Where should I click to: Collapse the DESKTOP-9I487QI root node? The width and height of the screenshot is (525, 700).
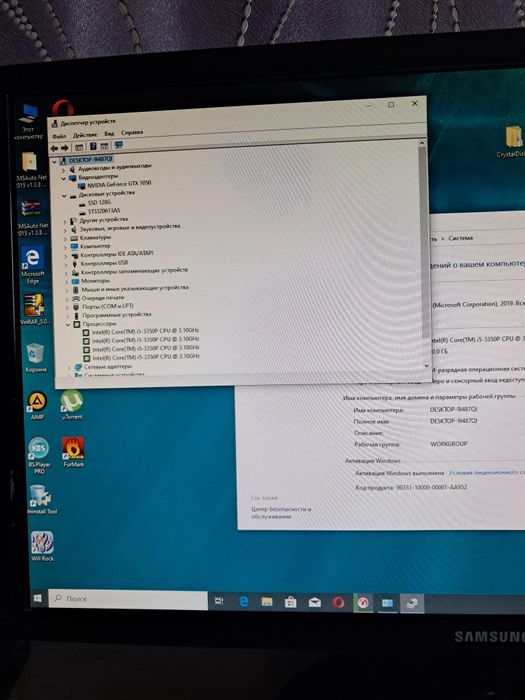pos(54,162)
